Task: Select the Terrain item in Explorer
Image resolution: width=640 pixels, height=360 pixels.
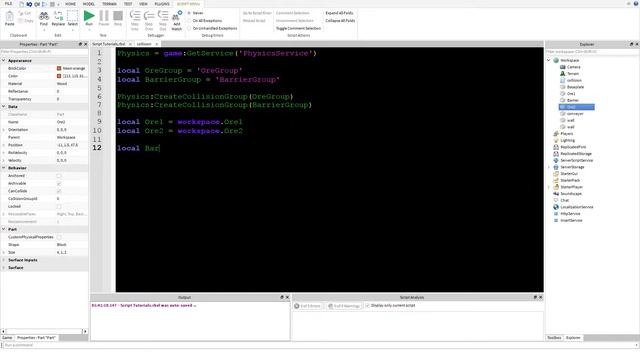Action: 573,73
